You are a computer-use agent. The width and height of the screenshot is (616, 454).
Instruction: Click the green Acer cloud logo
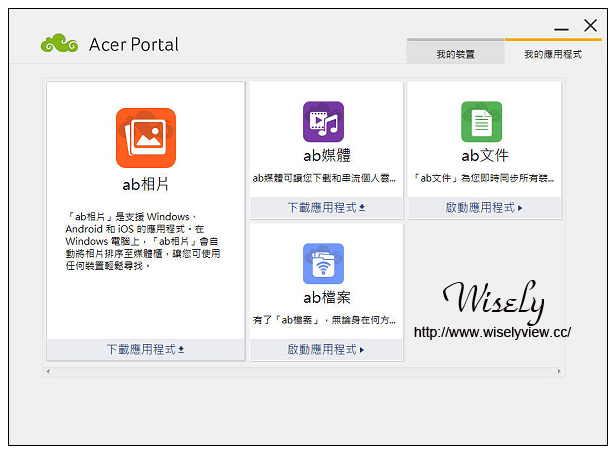[x=60, y=43]
